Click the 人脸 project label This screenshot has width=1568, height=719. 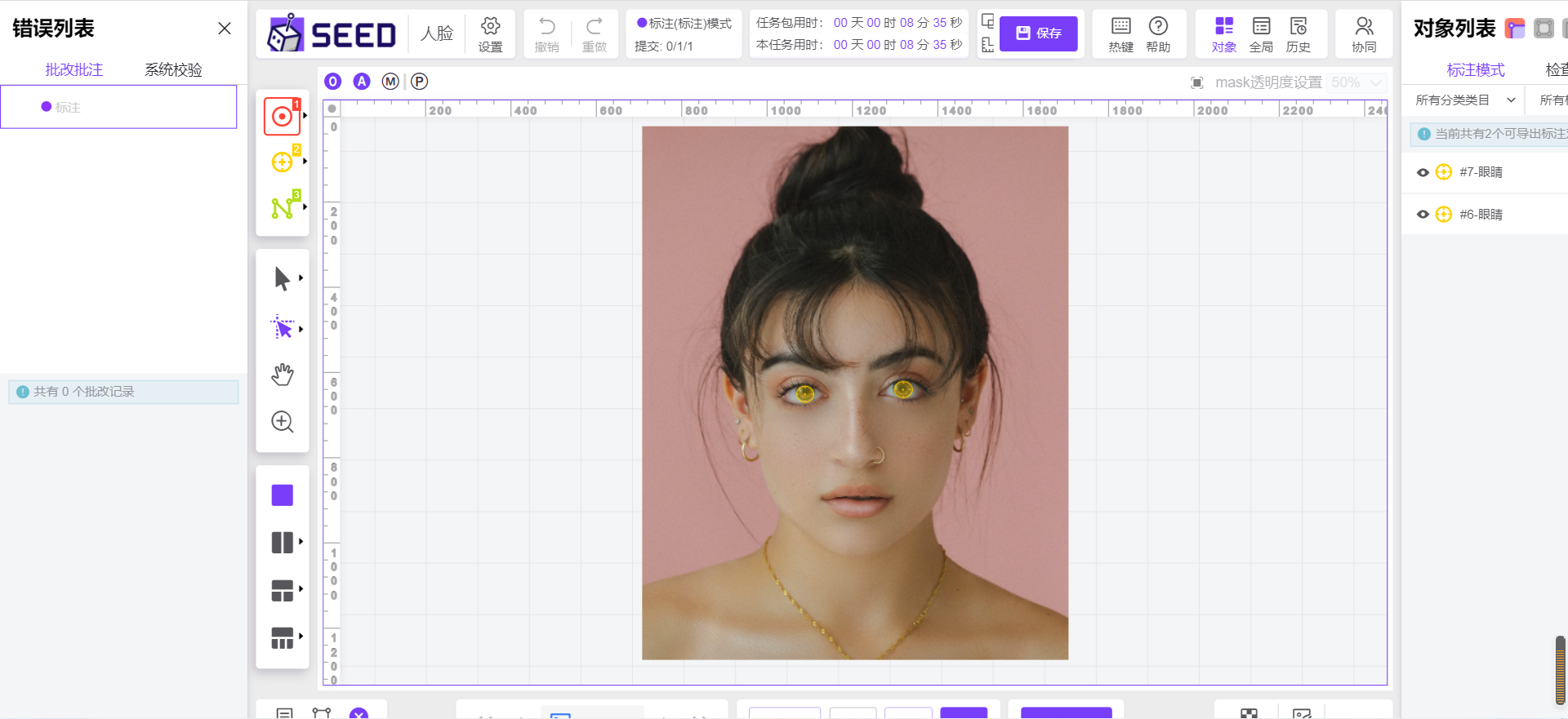[x=437, y=33]
